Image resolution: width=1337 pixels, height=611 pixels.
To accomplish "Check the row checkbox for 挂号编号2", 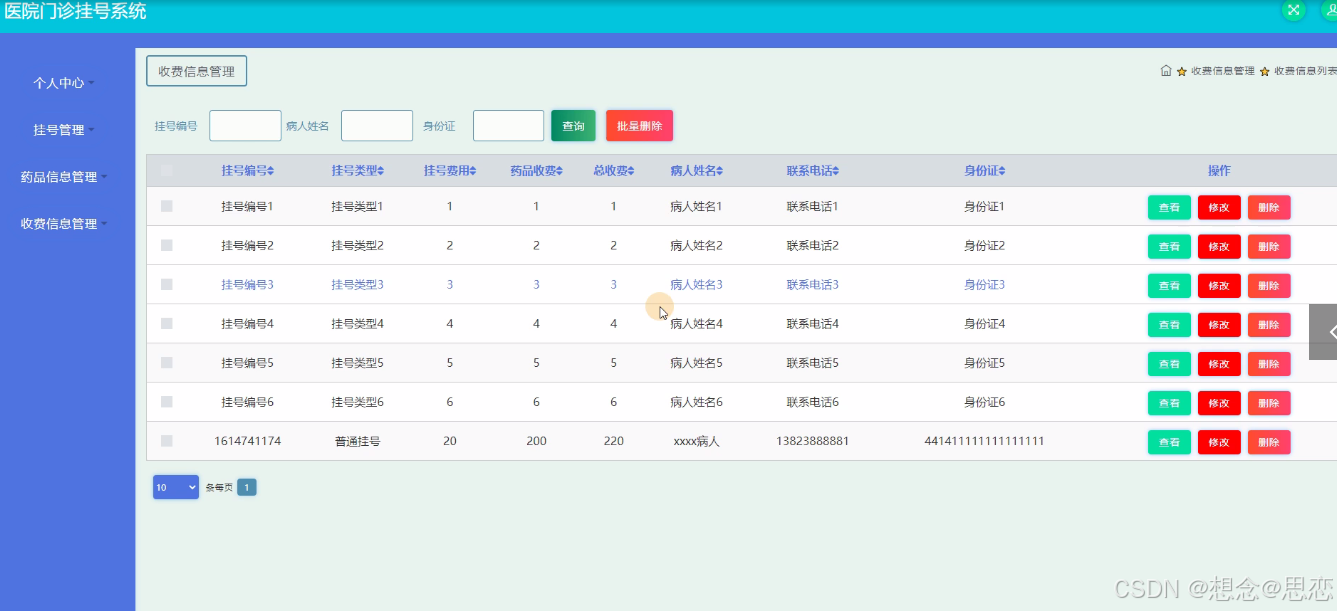I will click(x=167, y=245).
